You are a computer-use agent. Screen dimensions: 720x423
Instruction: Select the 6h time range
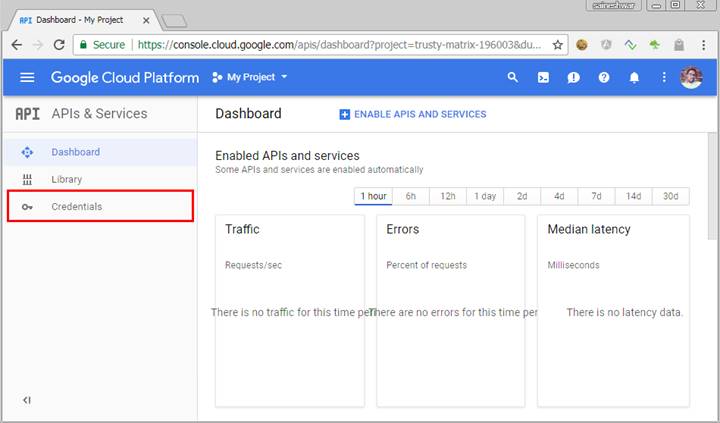(411, 196)
